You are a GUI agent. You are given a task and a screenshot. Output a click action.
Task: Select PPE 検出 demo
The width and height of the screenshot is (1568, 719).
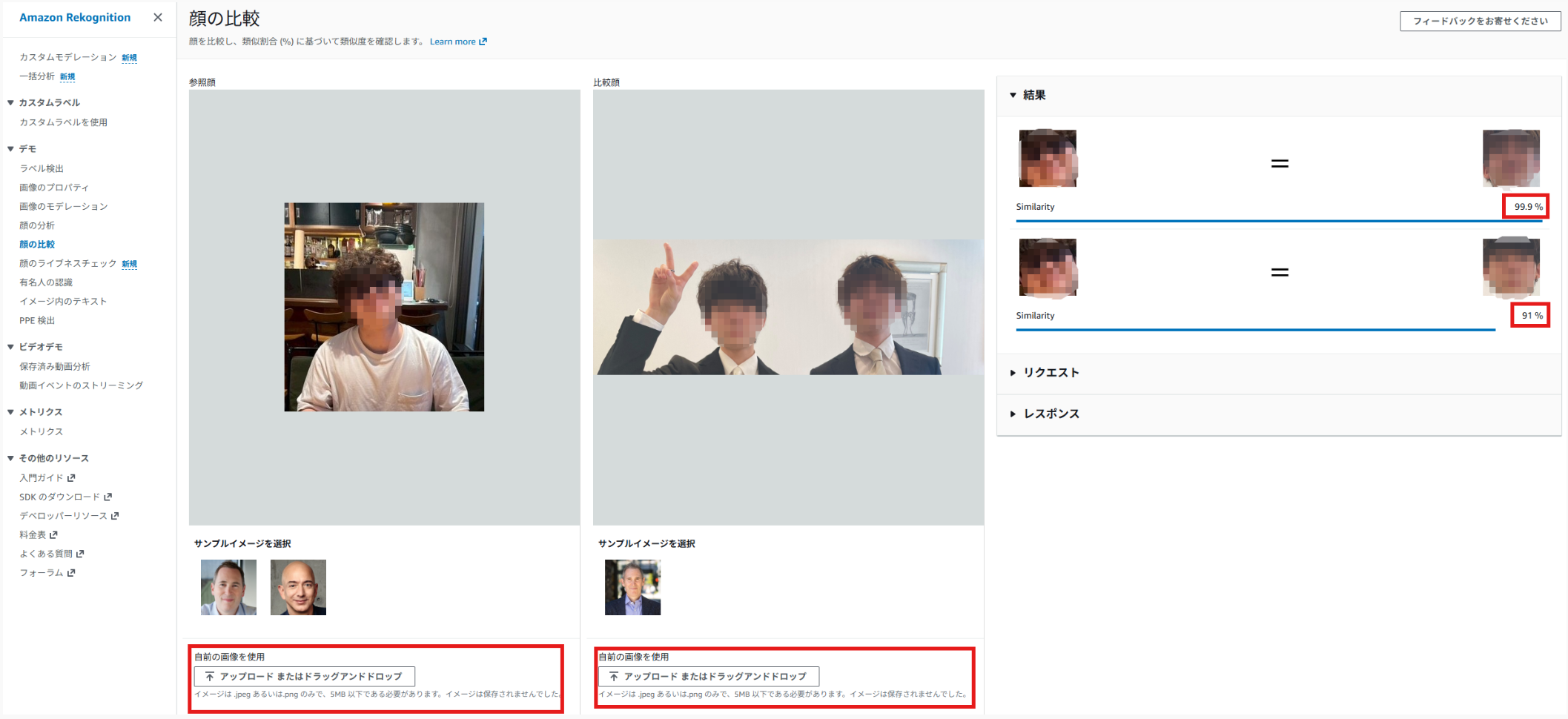pos(37,320)
